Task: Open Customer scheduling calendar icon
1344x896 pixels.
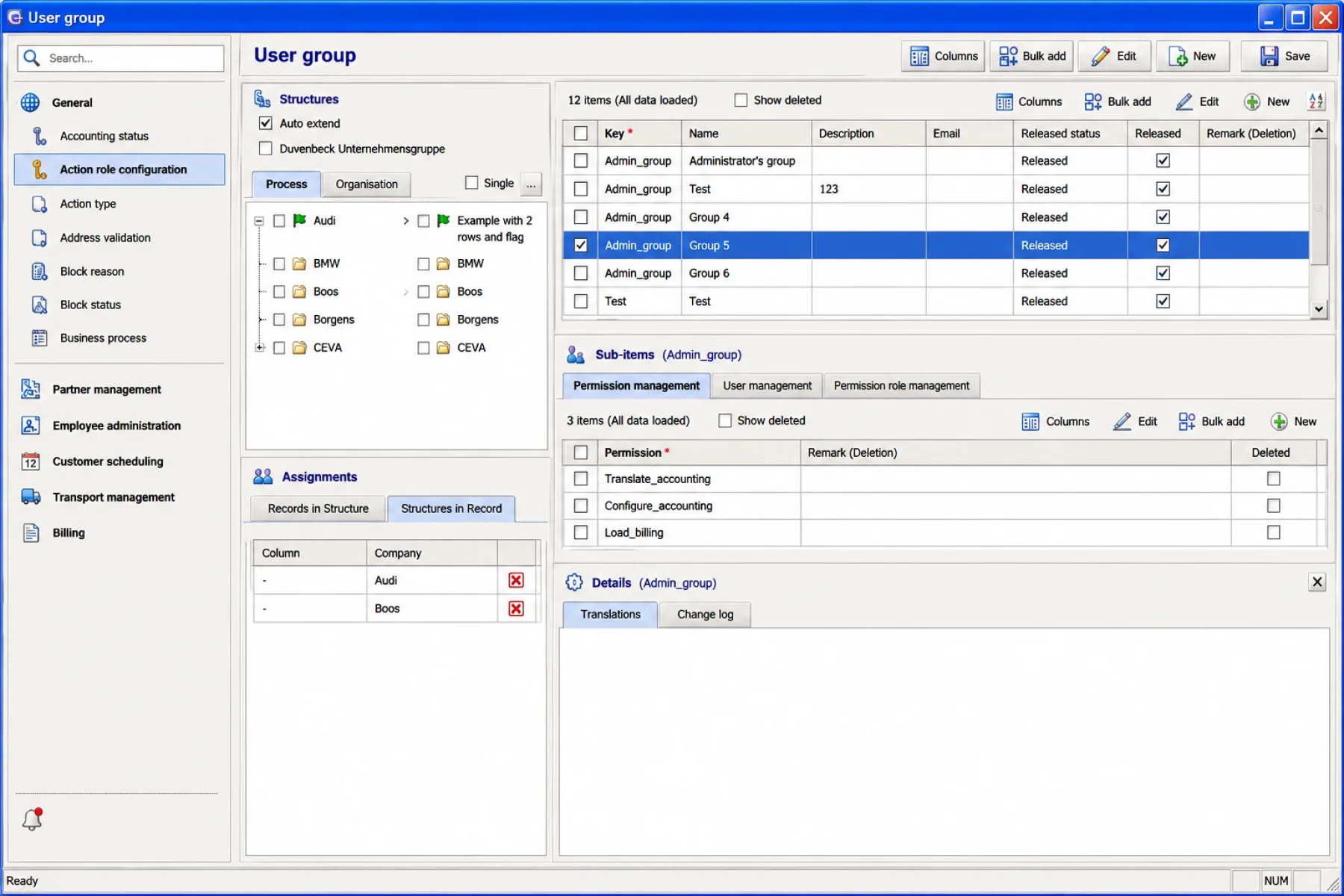Action: (31, 461)
